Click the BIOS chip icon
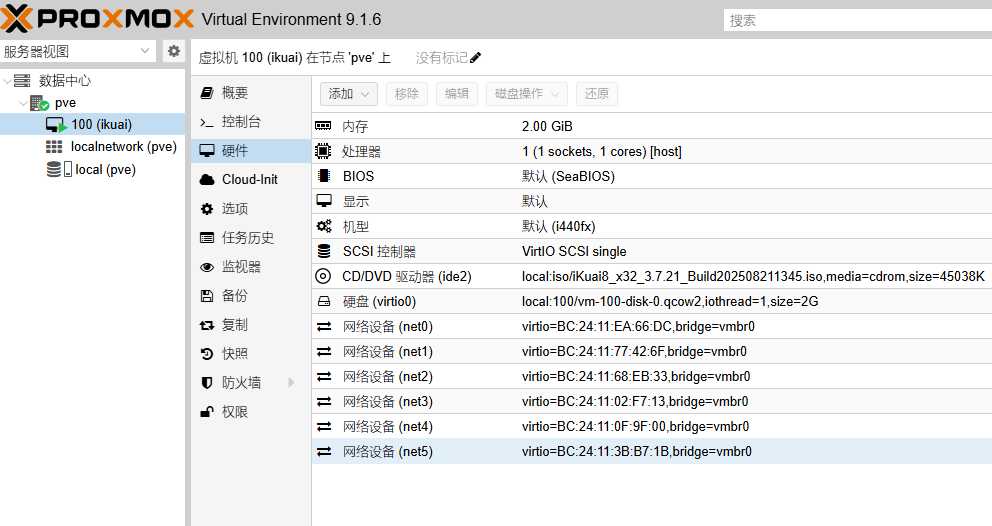992x526 pixels. pos(323,176)
